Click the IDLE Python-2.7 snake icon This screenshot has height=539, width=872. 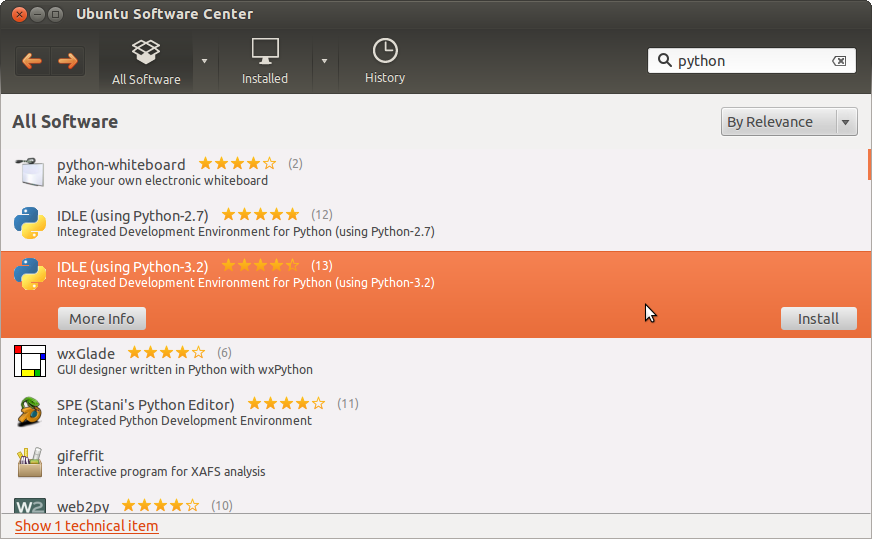(30, 223)
